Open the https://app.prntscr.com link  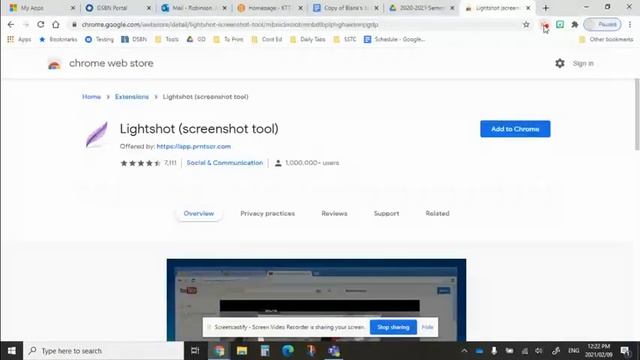(x=194, y=146)
